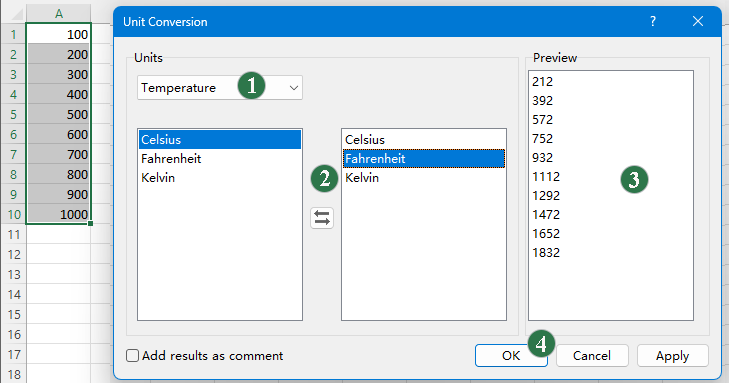Close the Unit Conversion dialog
Screen dimensions: 729x383
pyautogui.click(x=697, y=21)
